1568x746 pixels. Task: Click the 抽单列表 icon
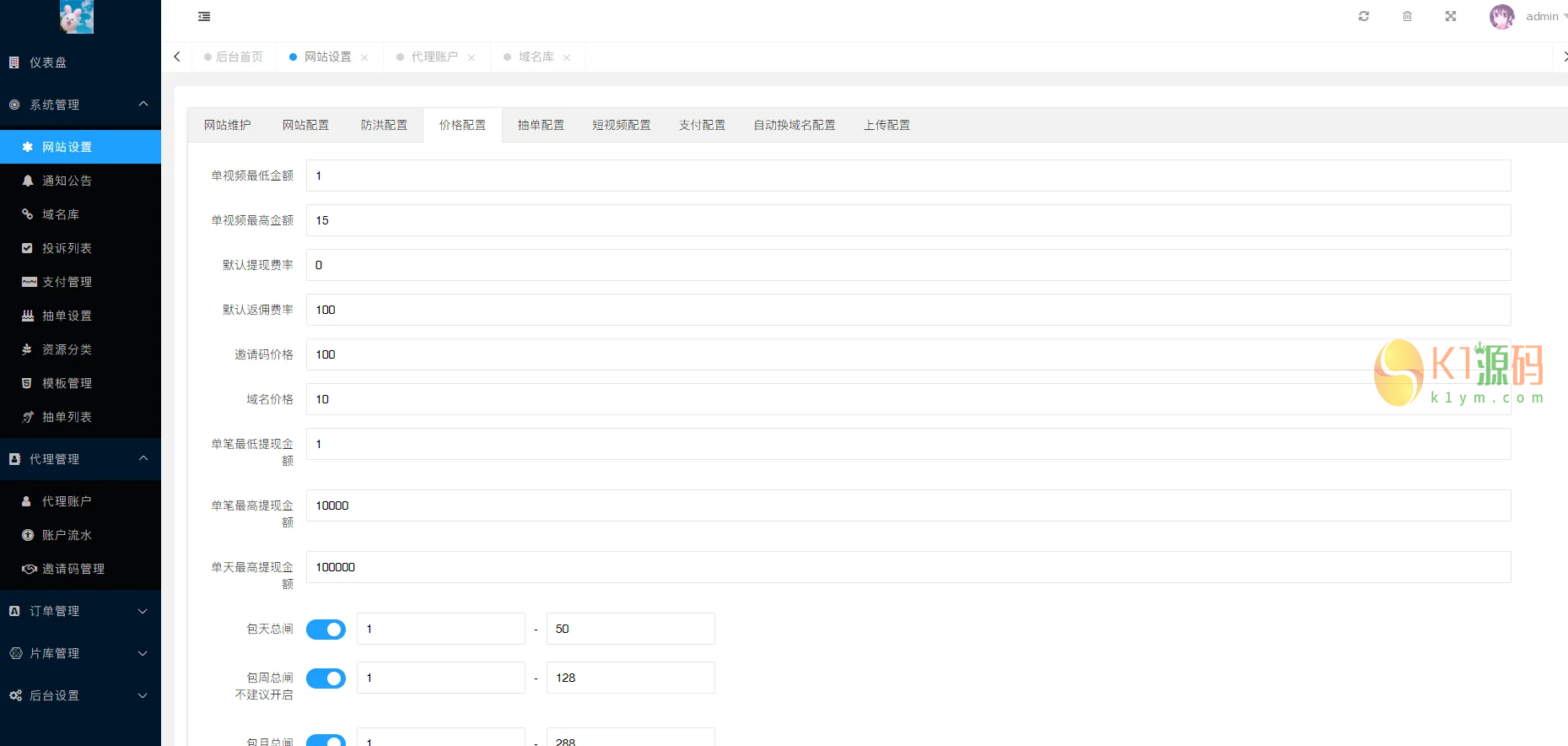[x=27, y=417]
